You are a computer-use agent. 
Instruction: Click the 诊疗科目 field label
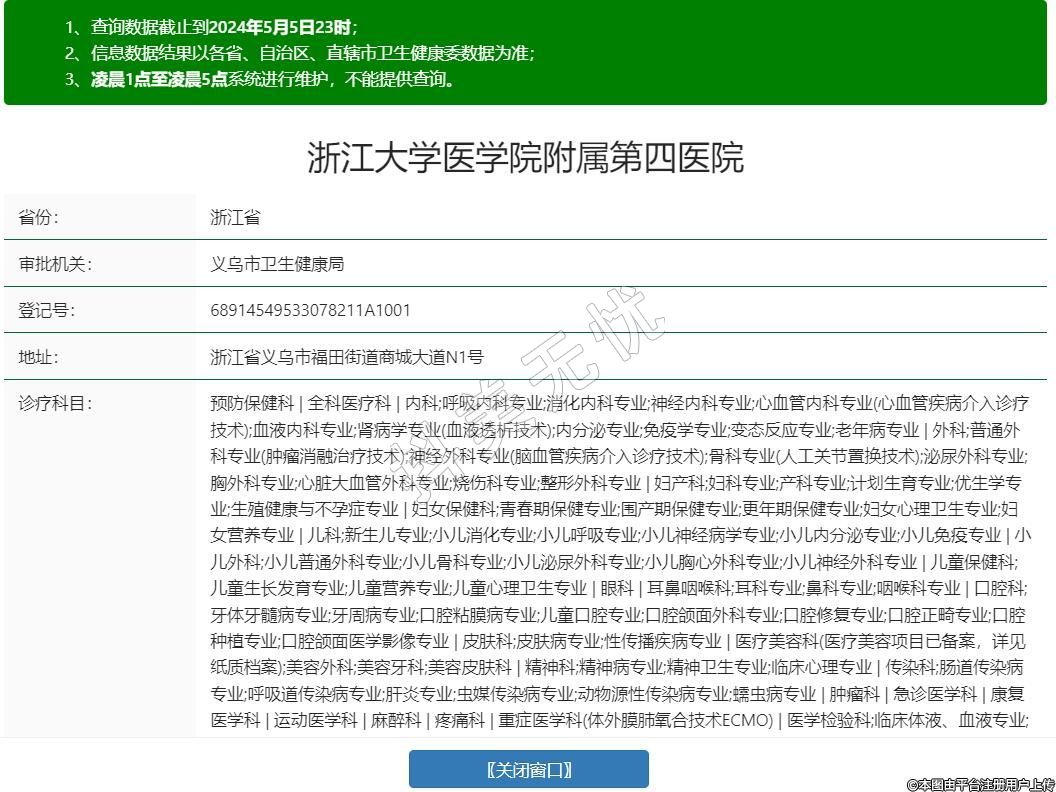[x=55, y=404]
